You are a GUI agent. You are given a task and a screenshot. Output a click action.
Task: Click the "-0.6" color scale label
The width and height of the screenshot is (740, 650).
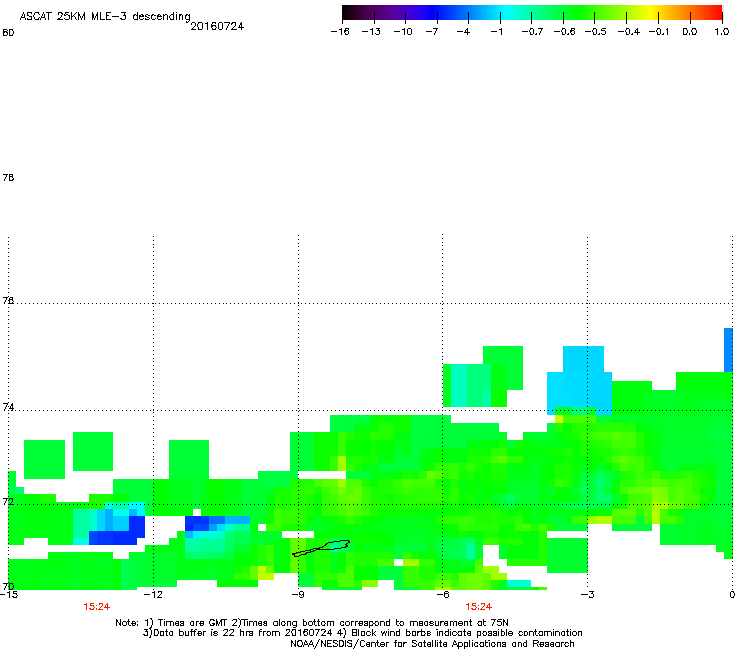[x=564, y=32]
